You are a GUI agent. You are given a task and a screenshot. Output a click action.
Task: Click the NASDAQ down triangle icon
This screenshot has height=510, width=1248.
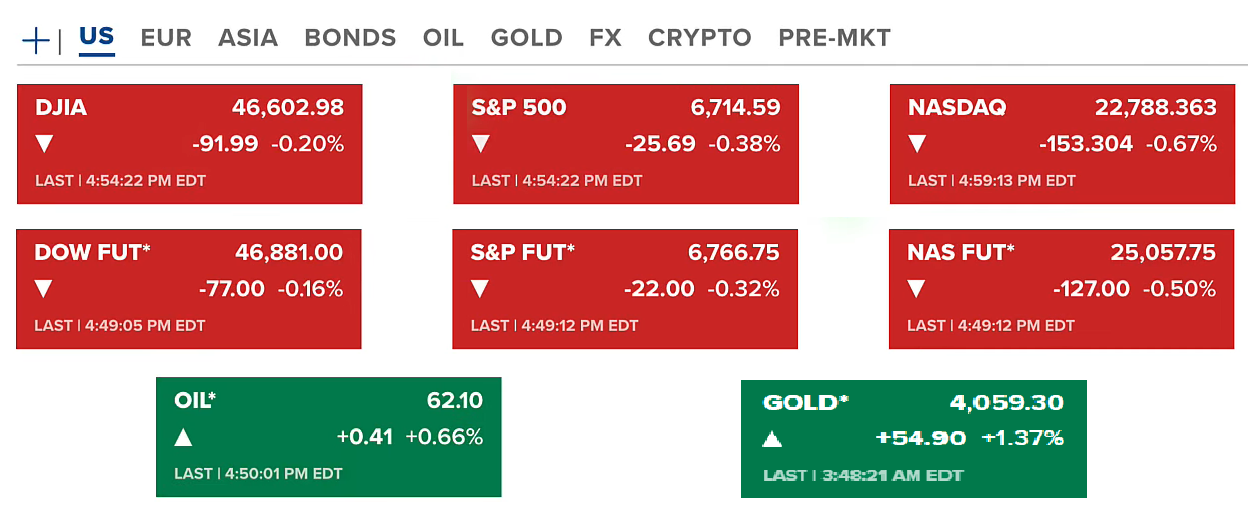pyautogui.click(x=917, y=144)
